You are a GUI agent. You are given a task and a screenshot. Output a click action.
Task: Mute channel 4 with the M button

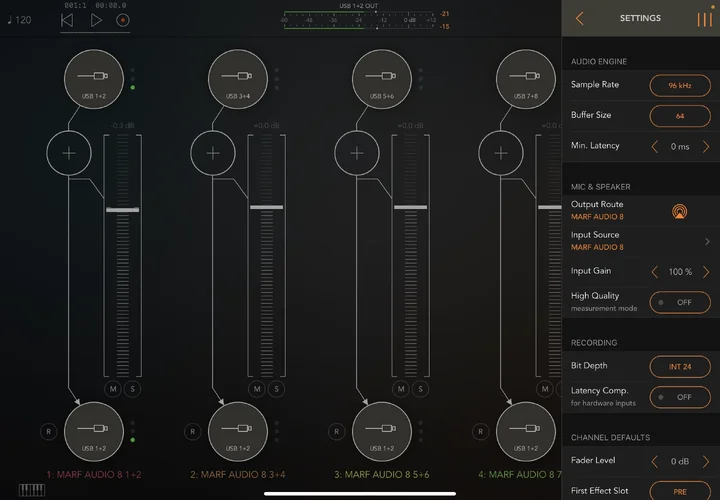pyautogui.click(x=545, y=389)
